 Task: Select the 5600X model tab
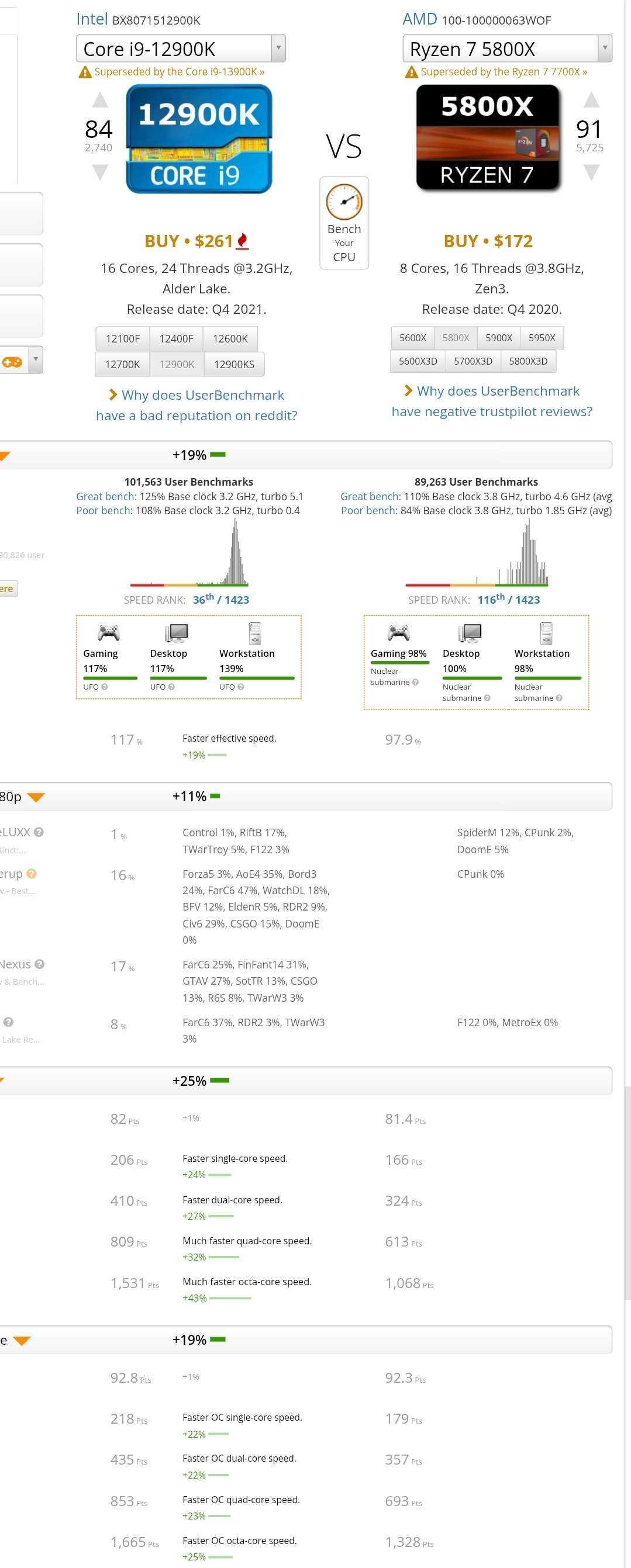[412, 338]
